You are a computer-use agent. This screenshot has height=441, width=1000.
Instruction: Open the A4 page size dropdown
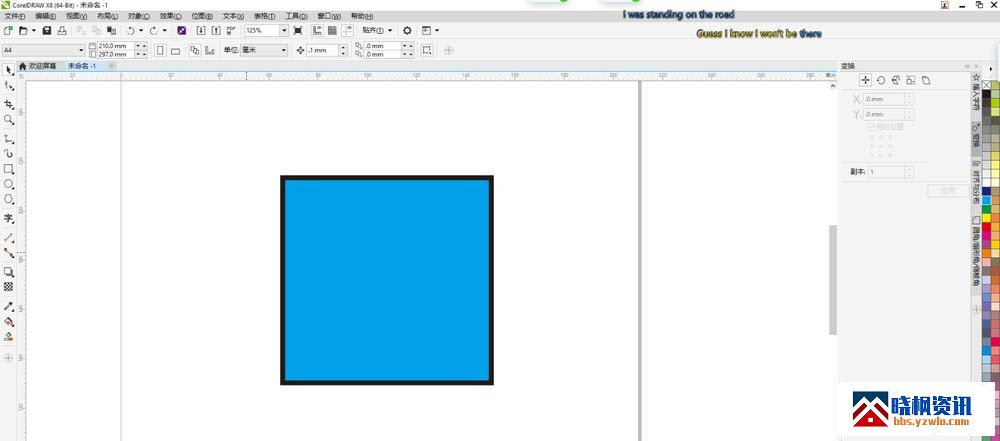tap(81, 50)
